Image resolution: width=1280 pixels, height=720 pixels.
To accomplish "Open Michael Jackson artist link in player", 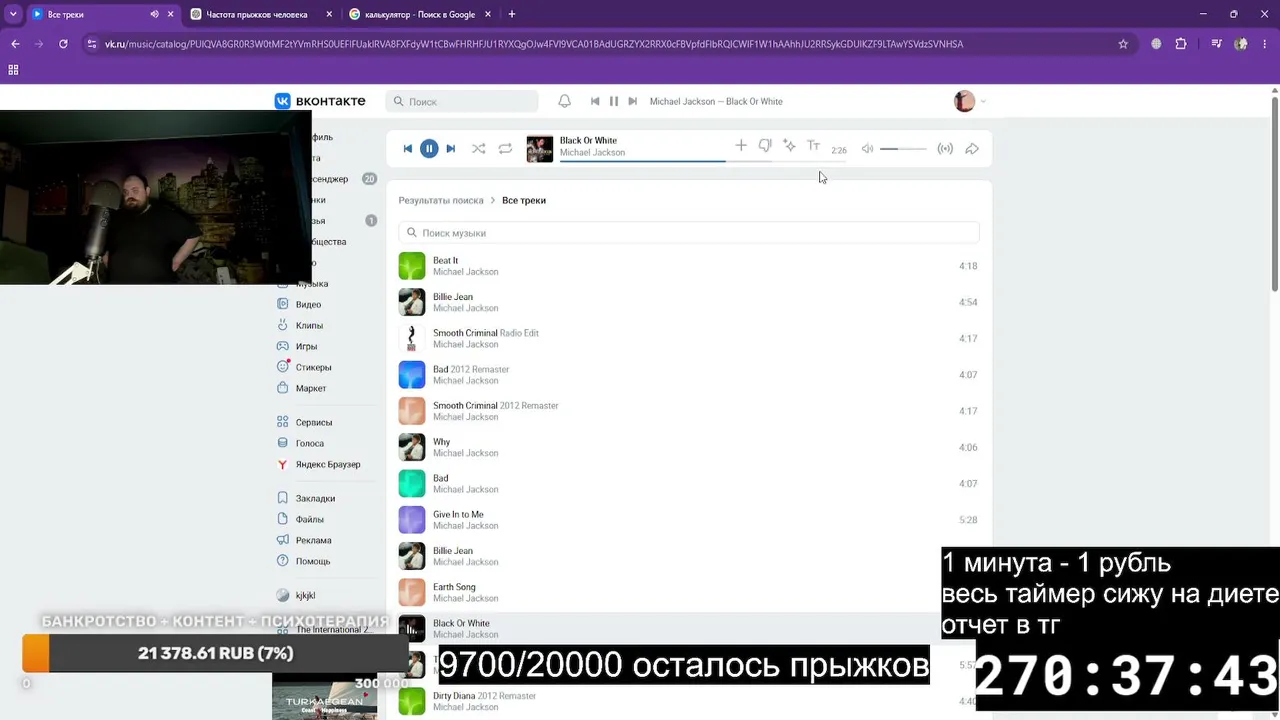I will (592, 153).
